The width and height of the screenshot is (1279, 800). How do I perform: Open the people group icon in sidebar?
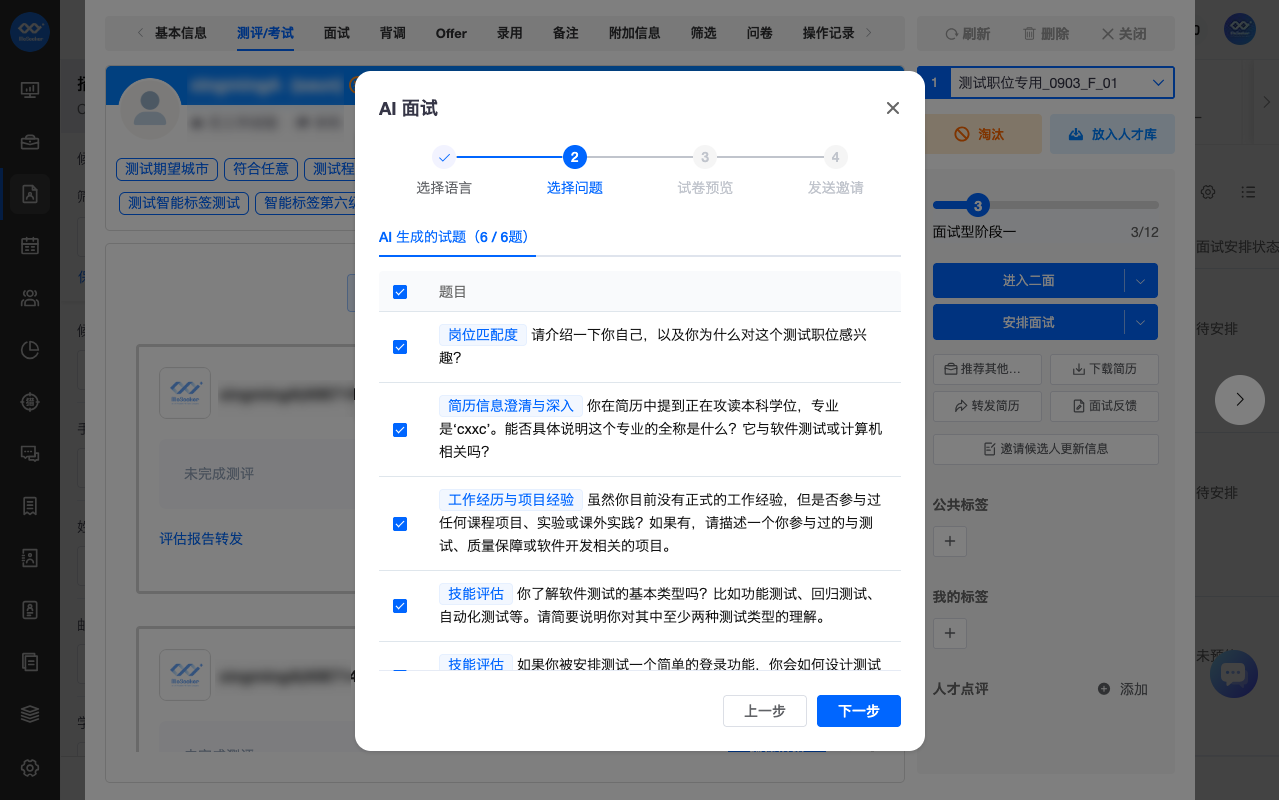[30, 297]
